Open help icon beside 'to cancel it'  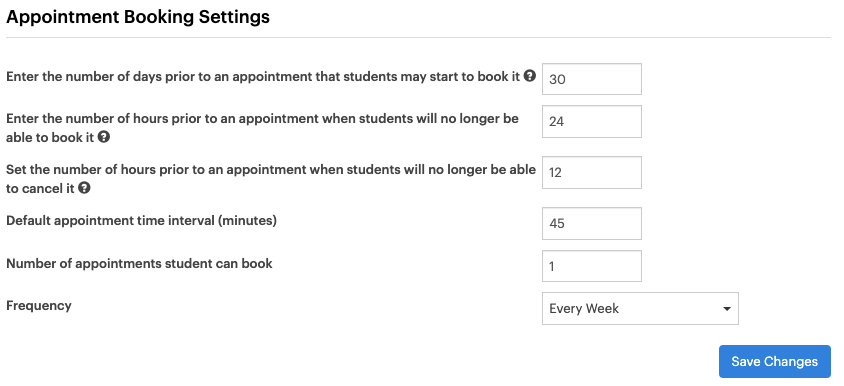coord(84,188)
